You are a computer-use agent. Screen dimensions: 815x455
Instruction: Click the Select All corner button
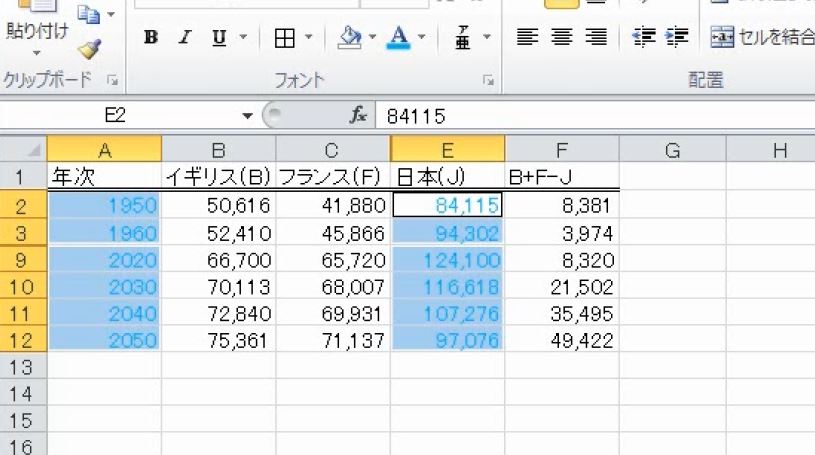(x=23, y=150)
